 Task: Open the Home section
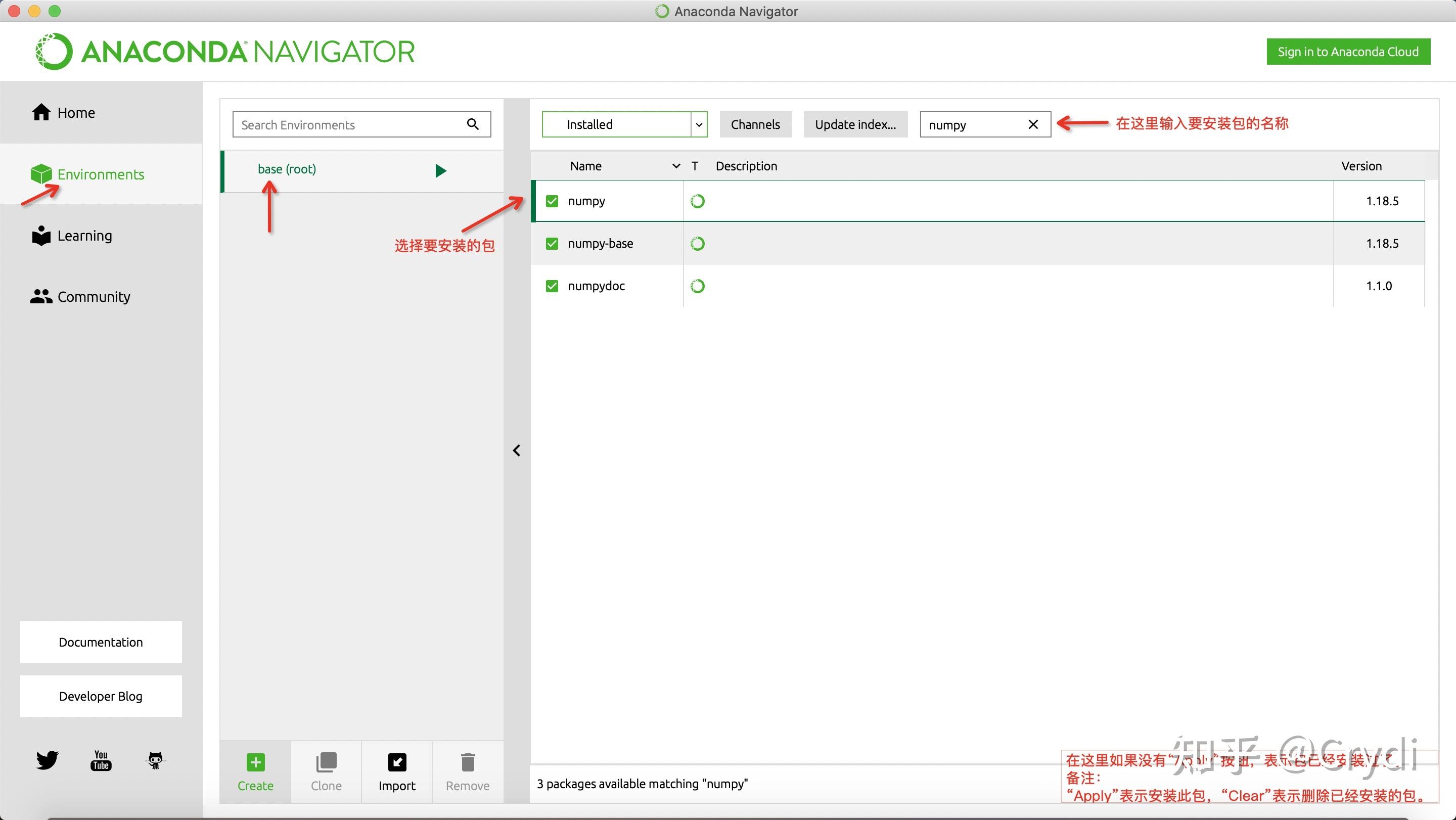click(x=101, y=112)
